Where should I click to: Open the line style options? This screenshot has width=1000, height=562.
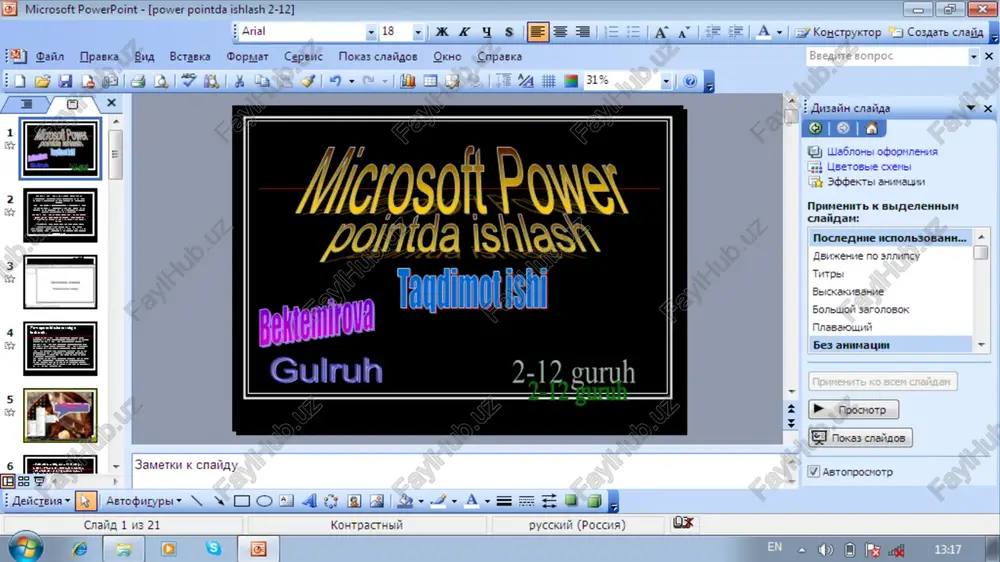504,501
